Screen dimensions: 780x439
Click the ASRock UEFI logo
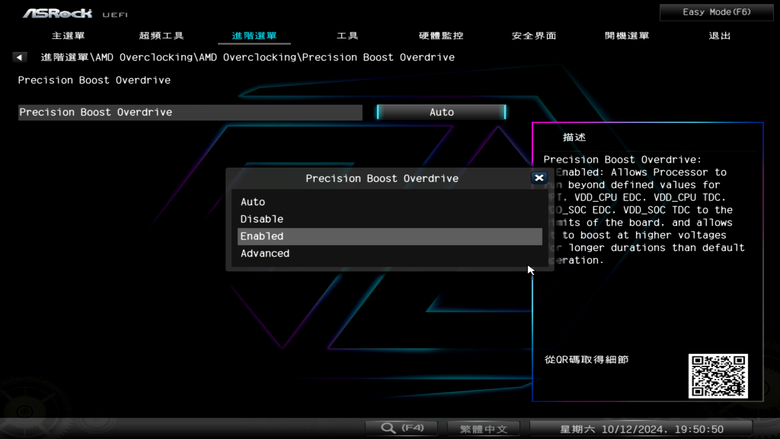click(x=75, y=13)
